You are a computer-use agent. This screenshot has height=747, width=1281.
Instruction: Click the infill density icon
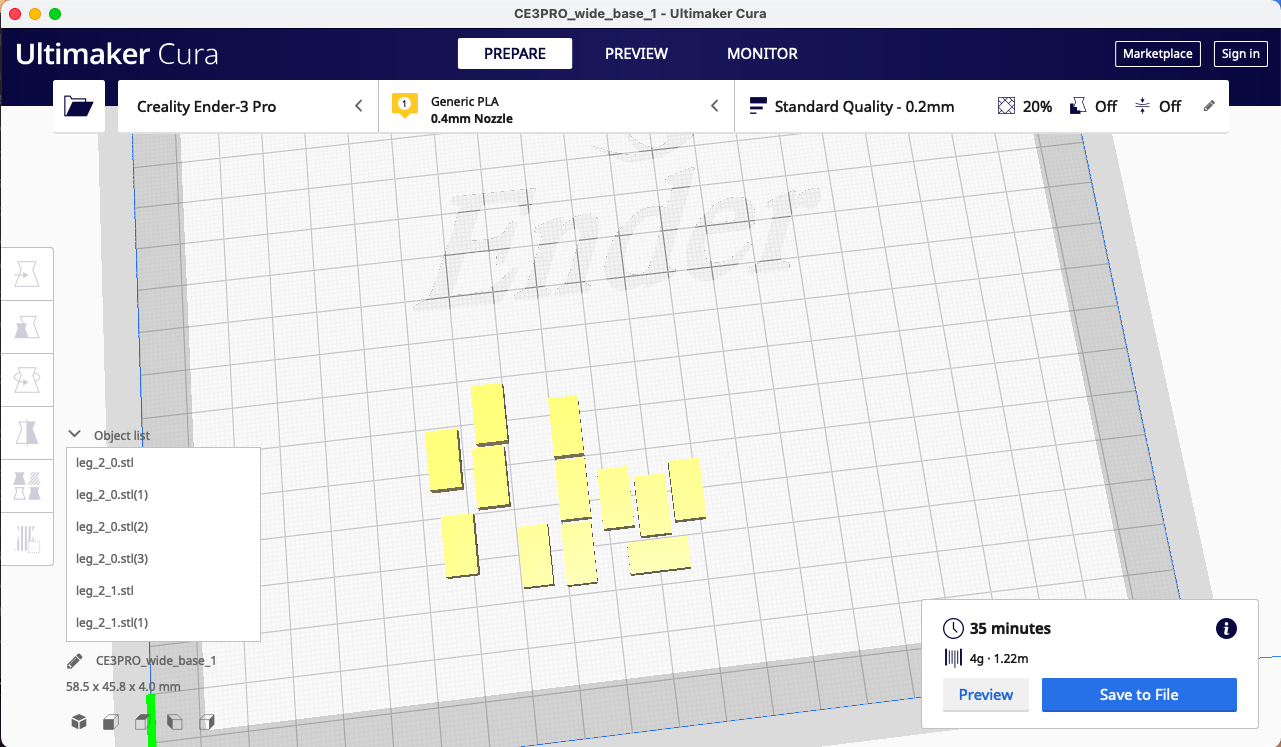pos(1007,106)
